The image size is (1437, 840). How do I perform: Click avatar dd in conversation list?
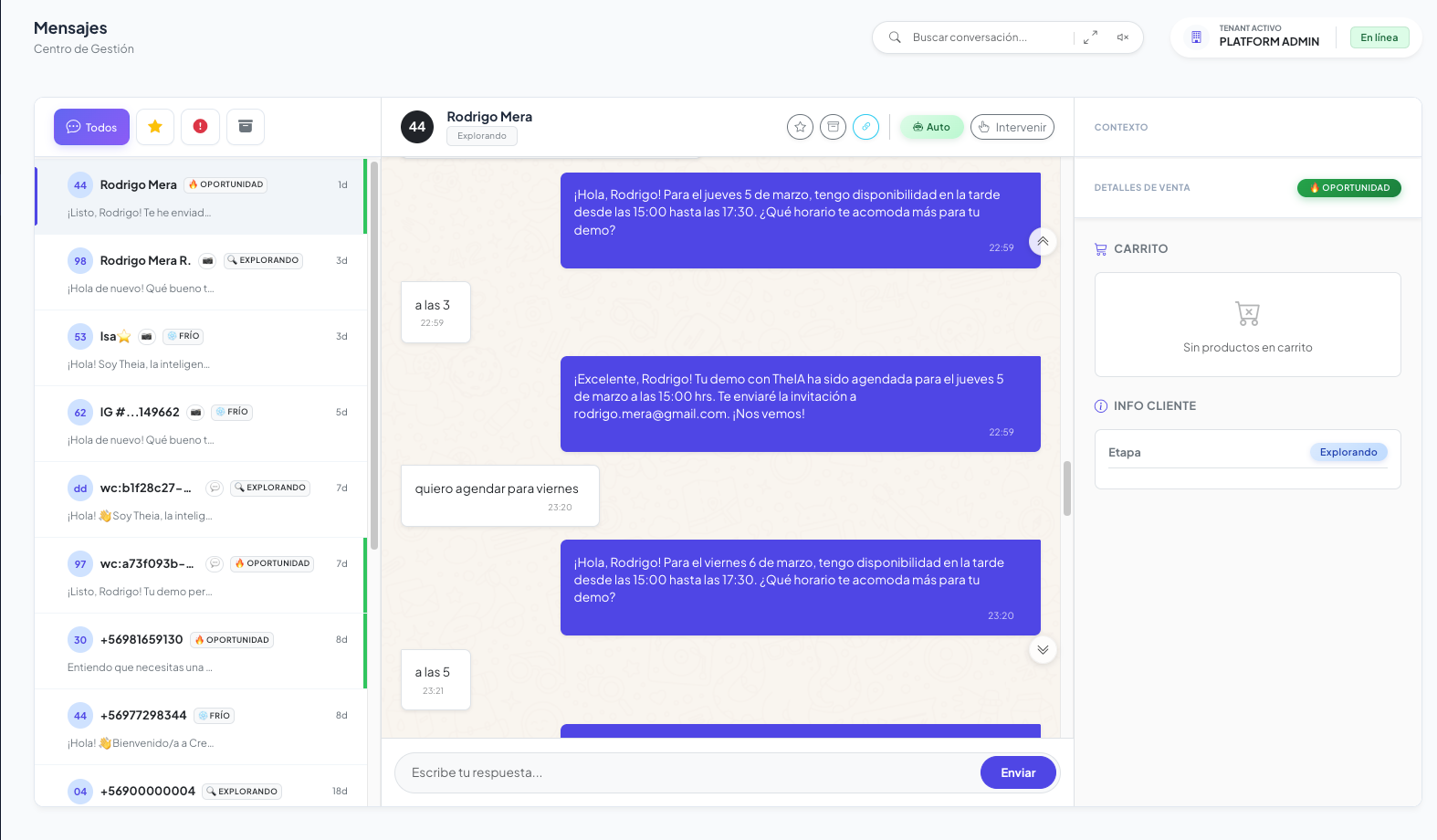80,488
